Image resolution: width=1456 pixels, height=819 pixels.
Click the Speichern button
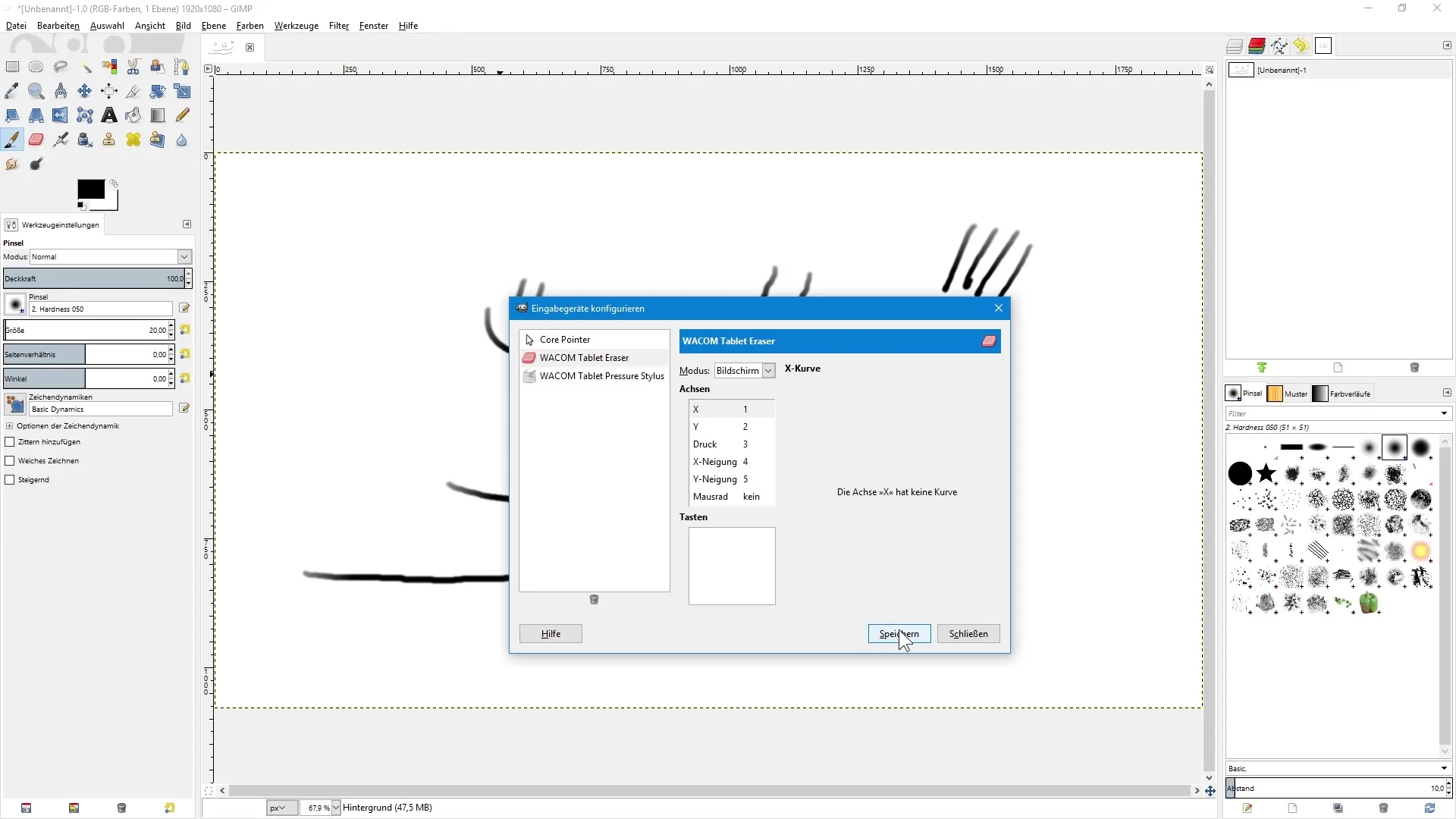tap(899, 634)
